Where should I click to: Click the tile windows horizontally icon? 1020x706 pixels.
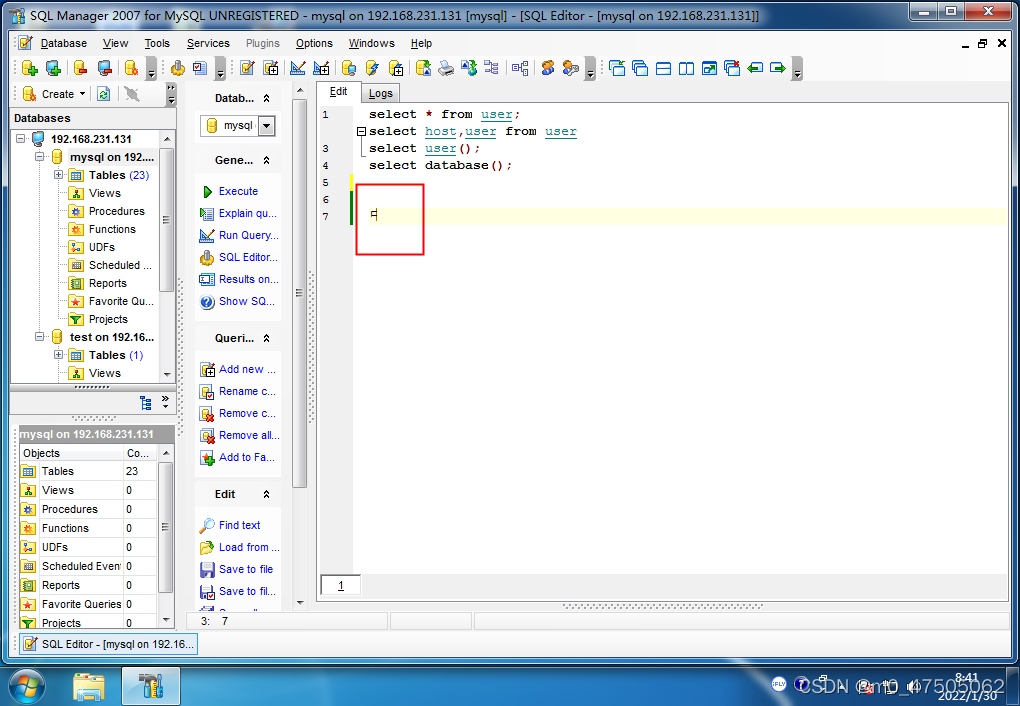(663, 68)
